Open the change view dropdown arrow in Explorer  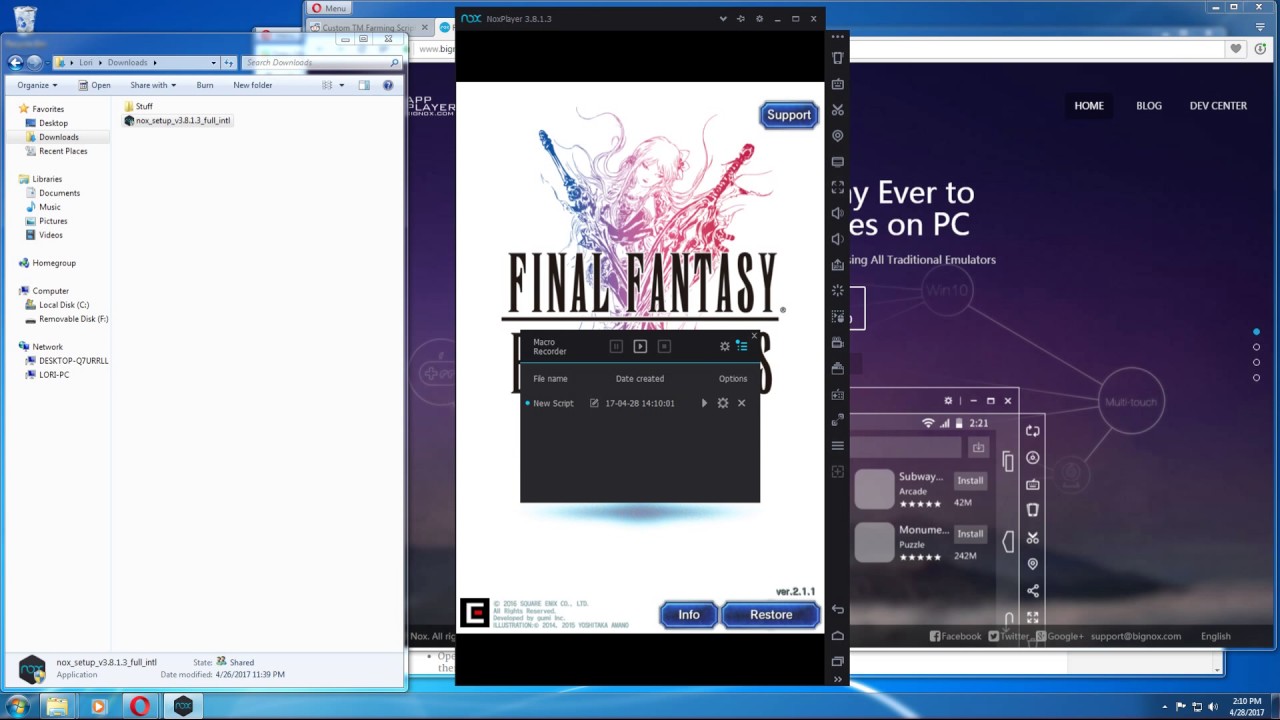click(x=342, y=85)
